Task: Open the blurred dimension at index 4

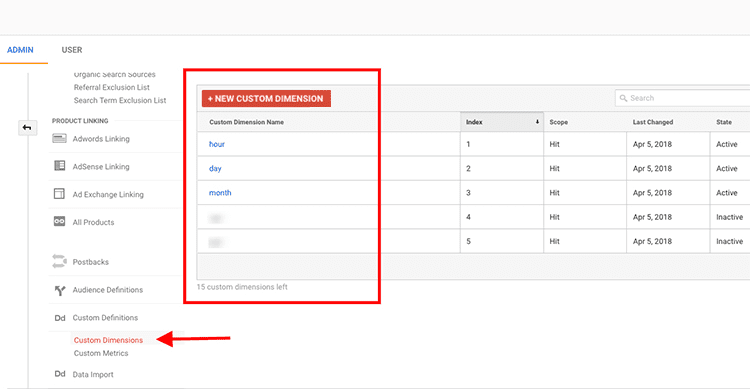Action: click(216, 218)
